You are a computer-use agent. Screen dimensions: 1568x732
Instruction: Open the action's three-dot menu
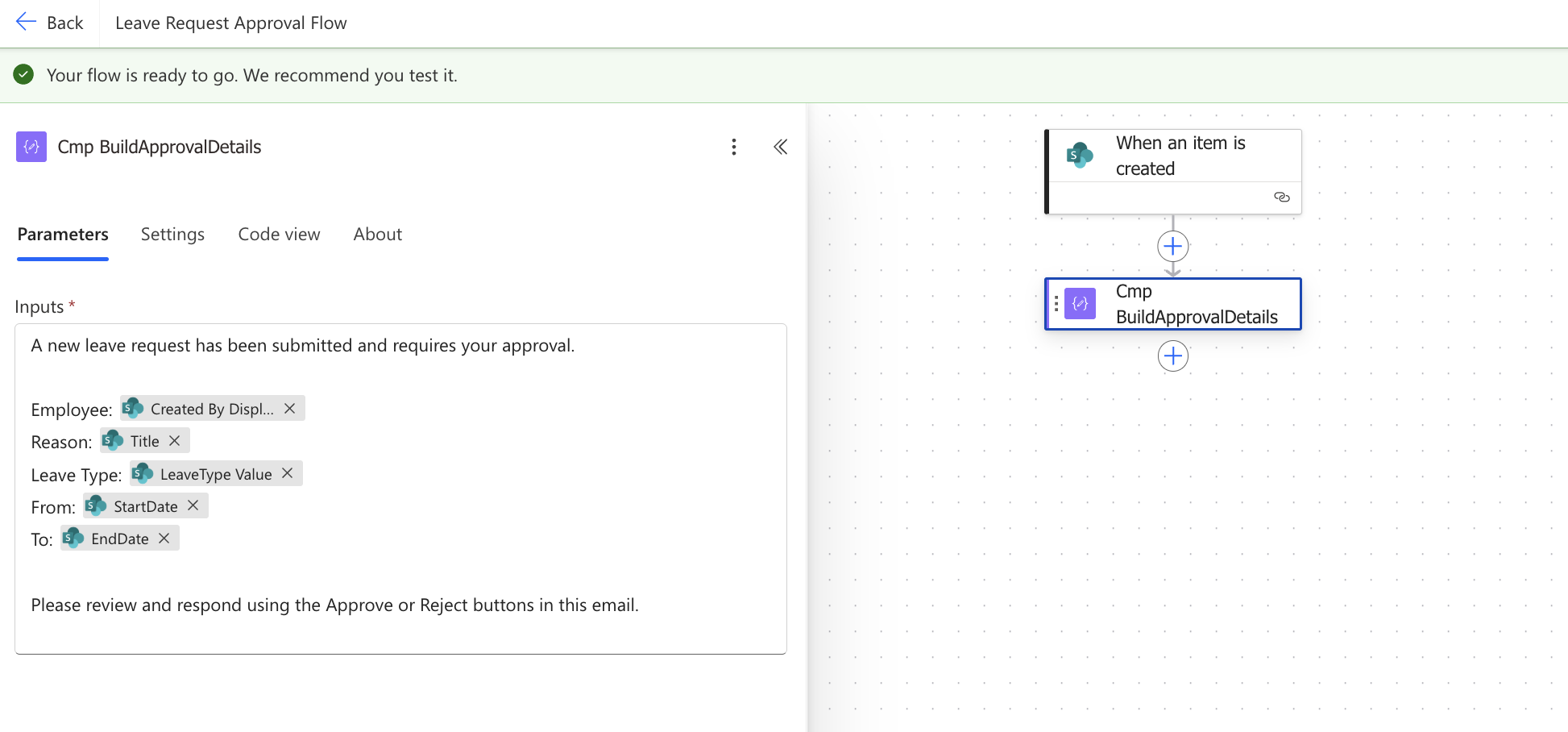click(x=734, y=147)
